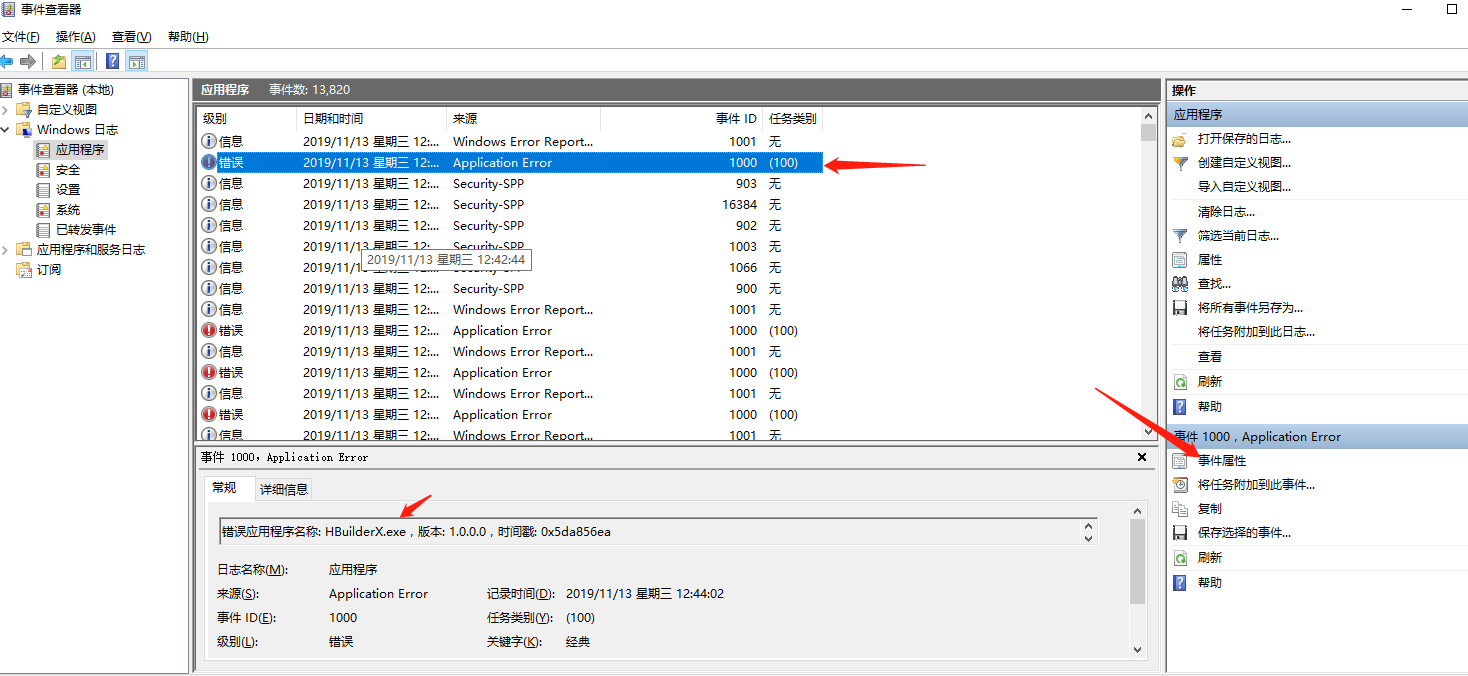1468x676 pixels.
Task: Sort by the 级别 column header
Action: coord(247,119)
